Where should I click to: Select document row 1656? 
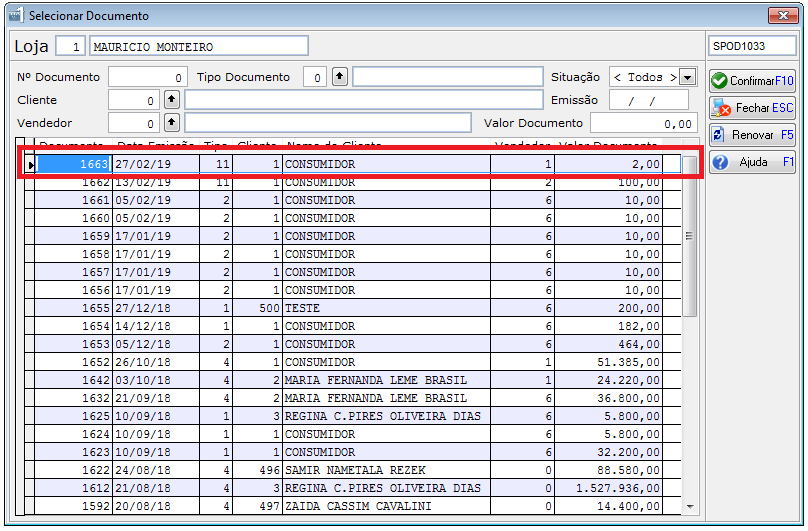coord(353,290)
